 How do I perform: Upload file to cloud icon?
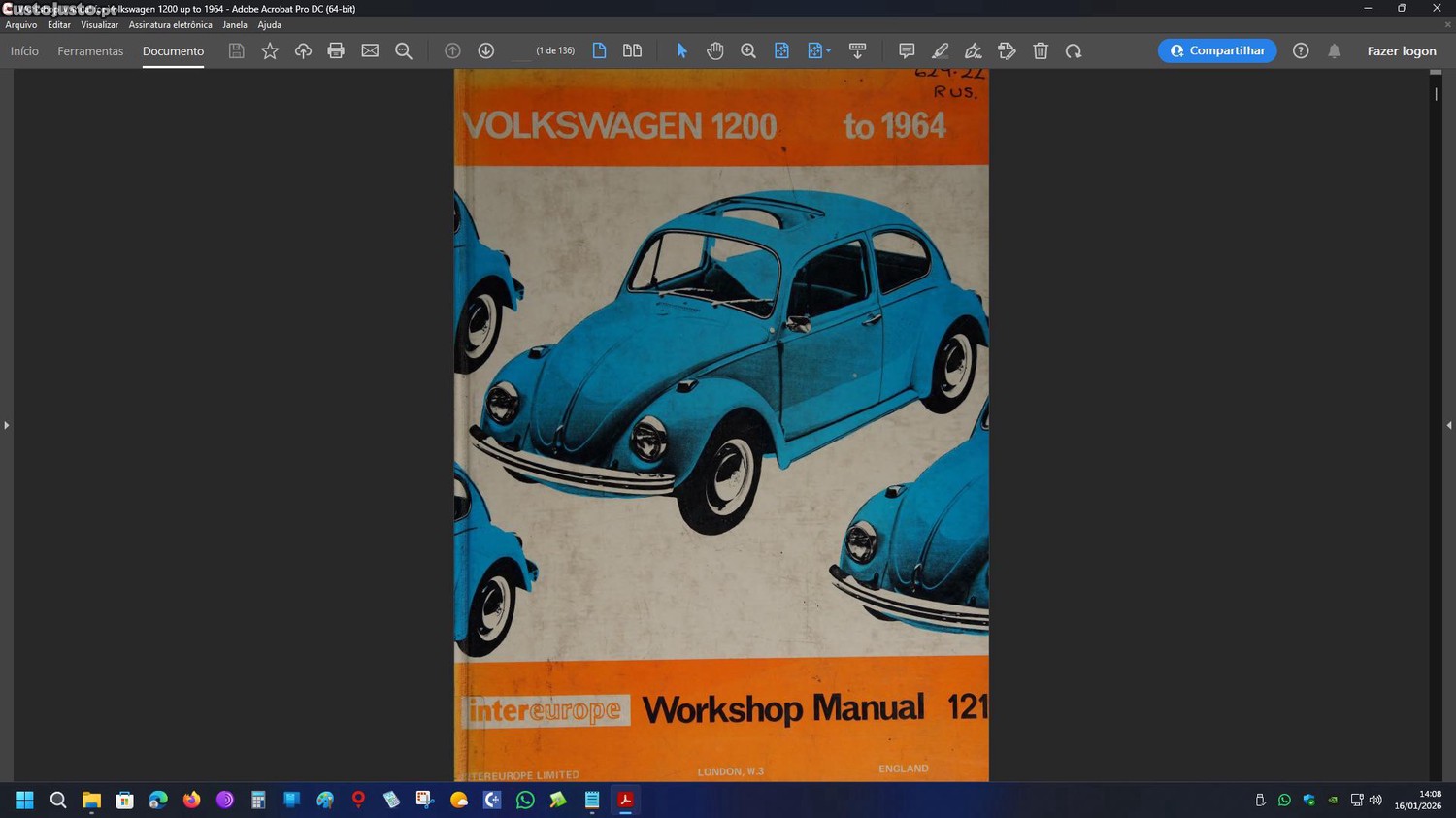coord(303,50)
